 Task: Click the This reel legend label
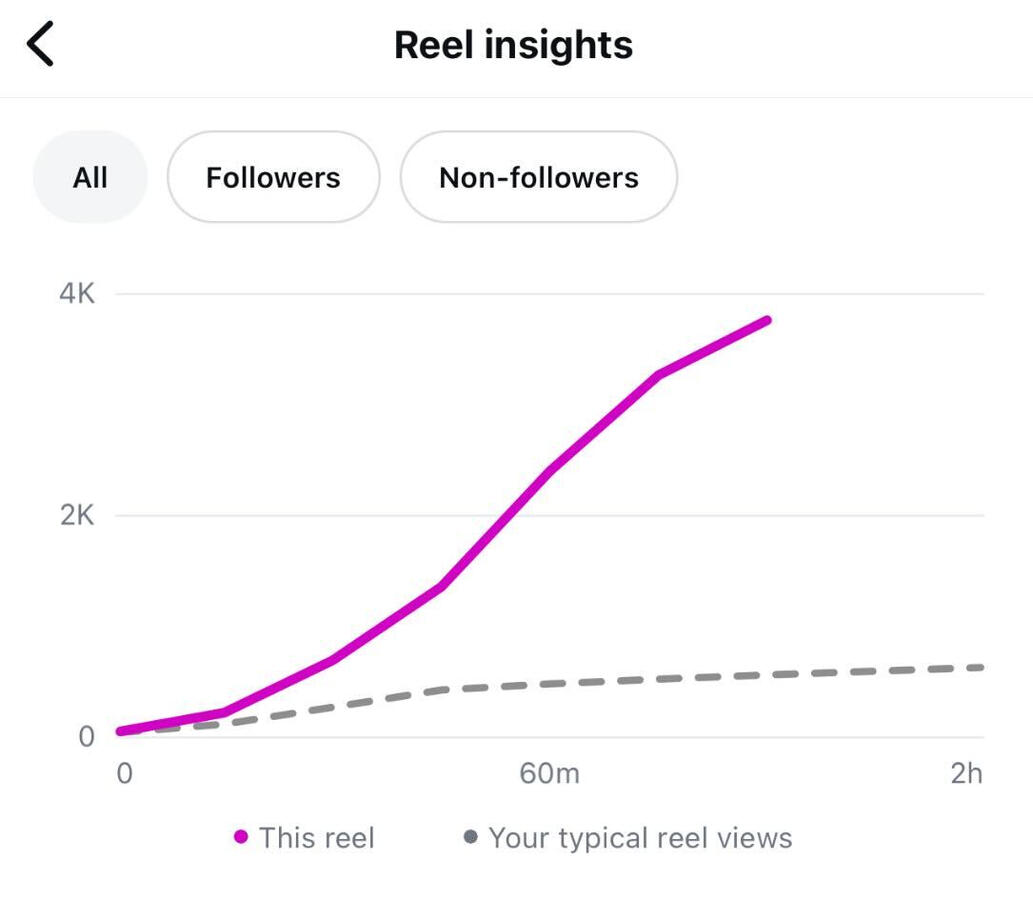[316, 838]
